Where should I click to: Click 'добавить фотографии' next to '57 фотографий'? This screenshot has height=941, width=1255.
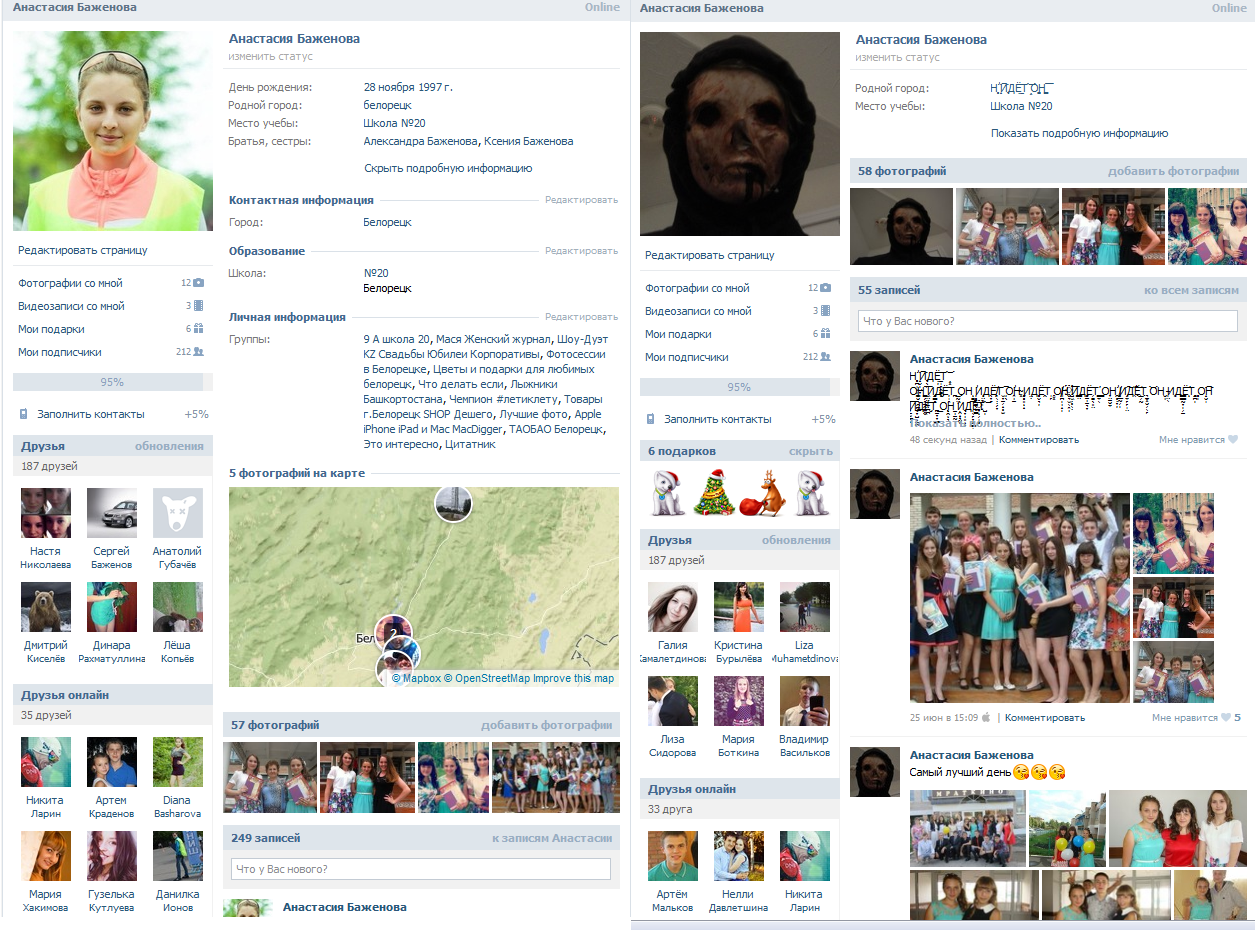[x=546, y=725]
